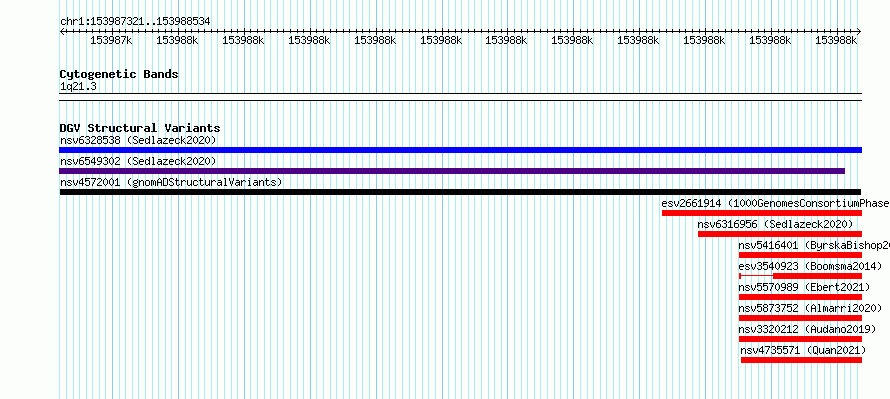The width and height of the screenshot is (890, 399).
Task: Click the 1q21.3 cytogenetic band strip
Action: [x=460, y=97]
